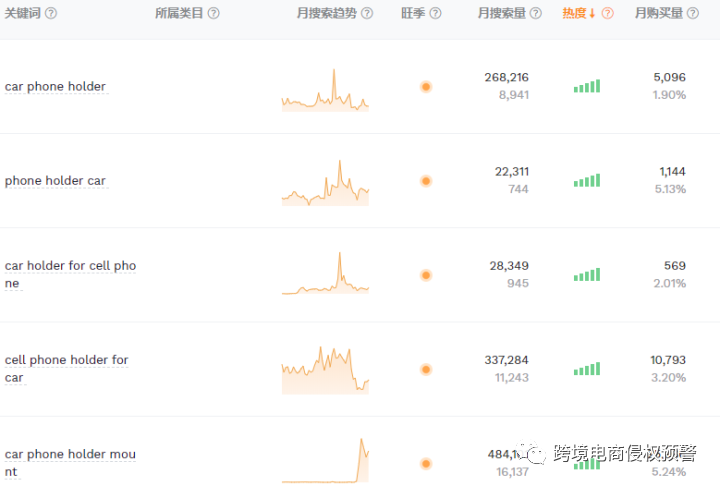Click orange season dot in 'car holder for cell phone' row
The width and height of the screenshot is (720, 486).
click(x=426, y=275)
